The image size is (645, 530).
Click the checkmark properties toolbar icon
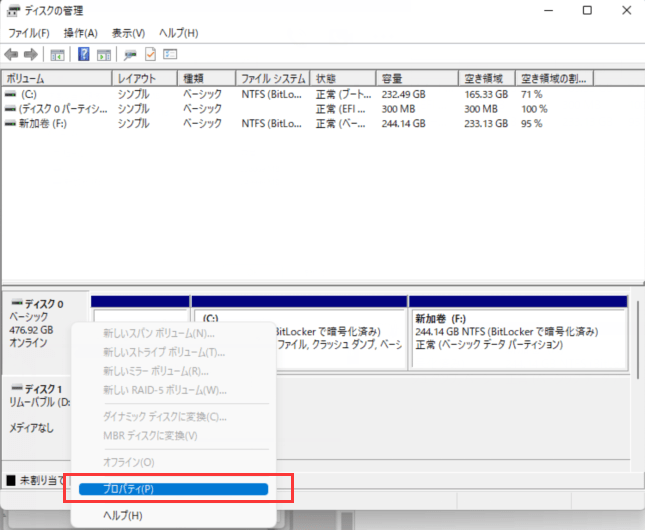[x=150, y=54]
